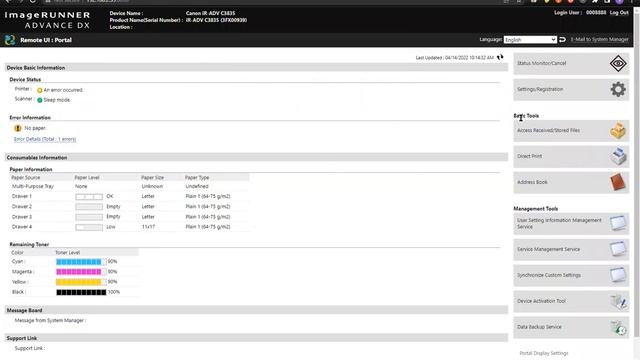The height and width of the screenshot is (360, 640).
Task: Click the Log Out link
Action: coord(619,13)
